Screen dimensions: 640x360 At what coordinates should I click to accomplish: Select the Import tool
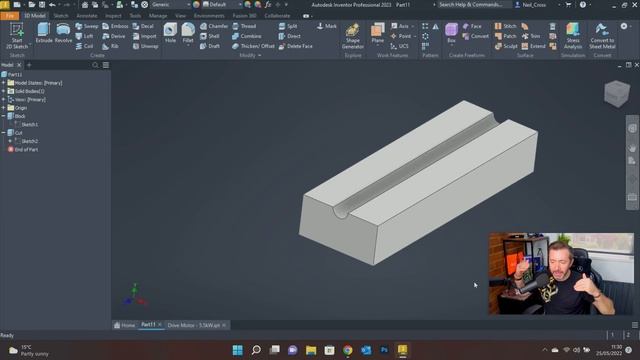(144, 36)
